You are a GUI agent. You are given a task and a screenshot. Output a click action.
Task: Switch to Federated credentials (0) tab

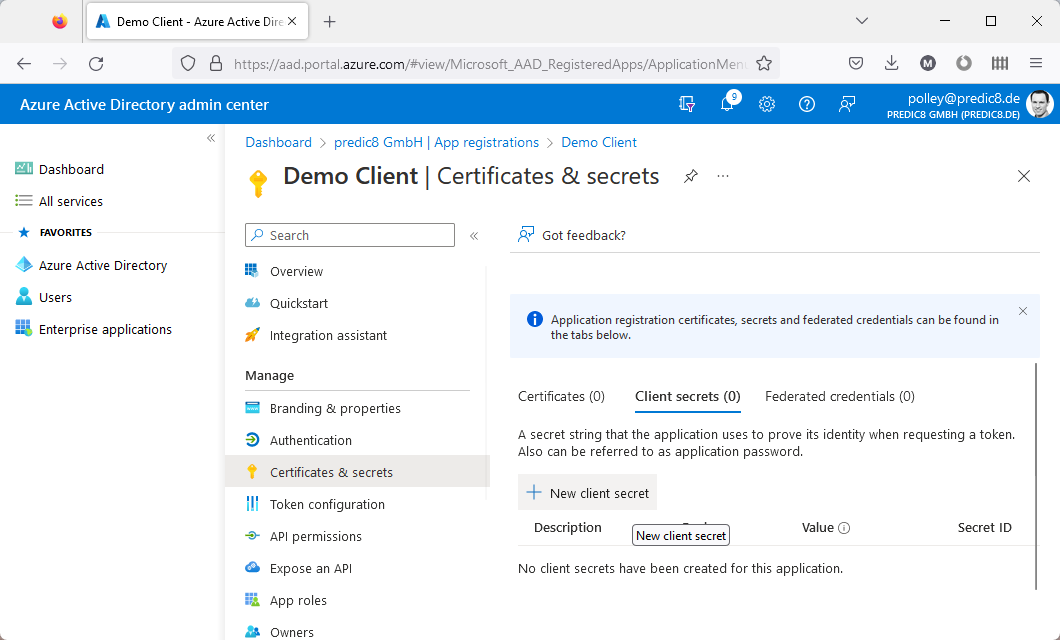point(839,396)
